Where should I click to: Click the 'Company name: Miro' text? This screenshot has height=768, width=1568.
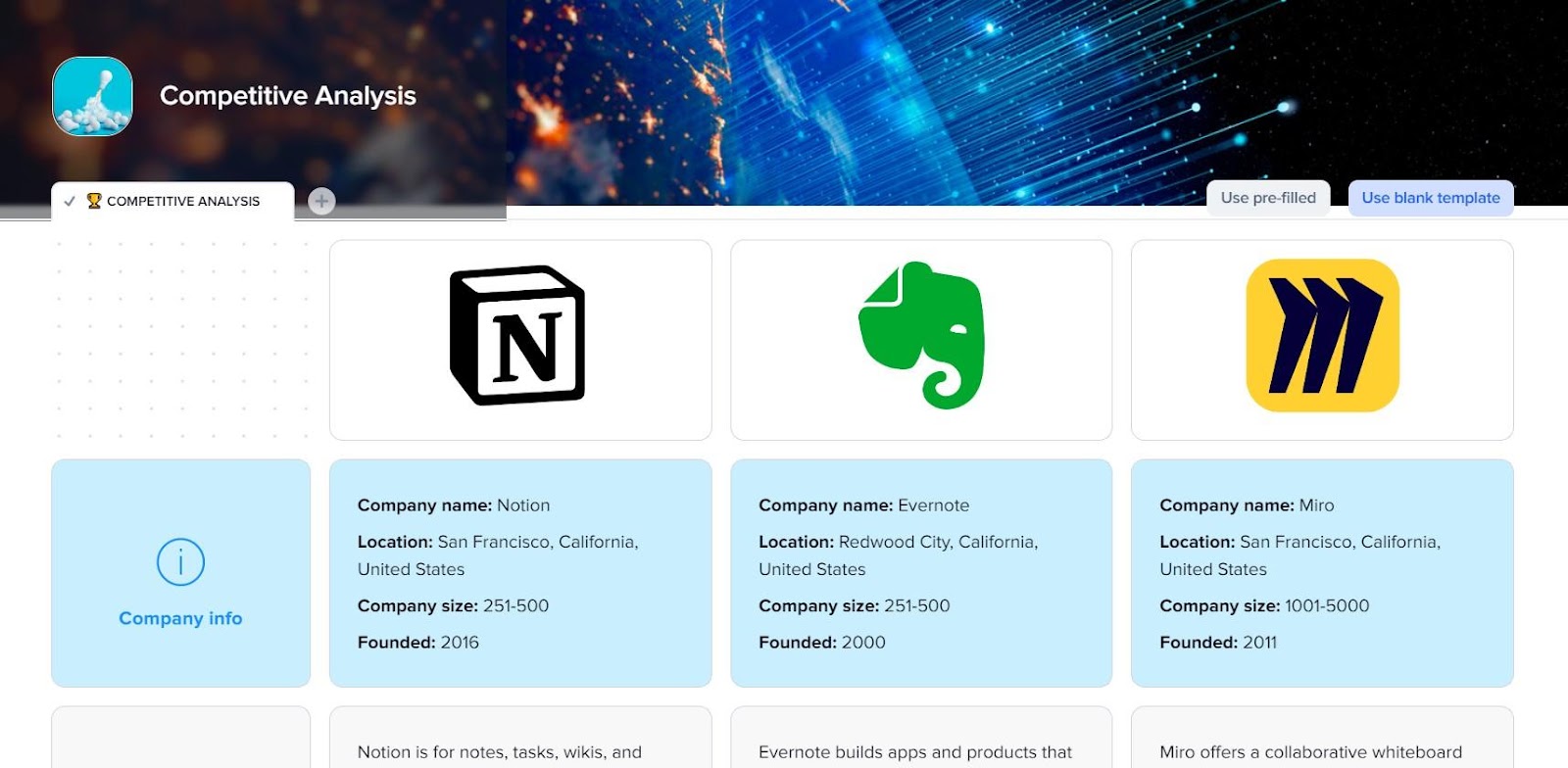click(1247, 505)
